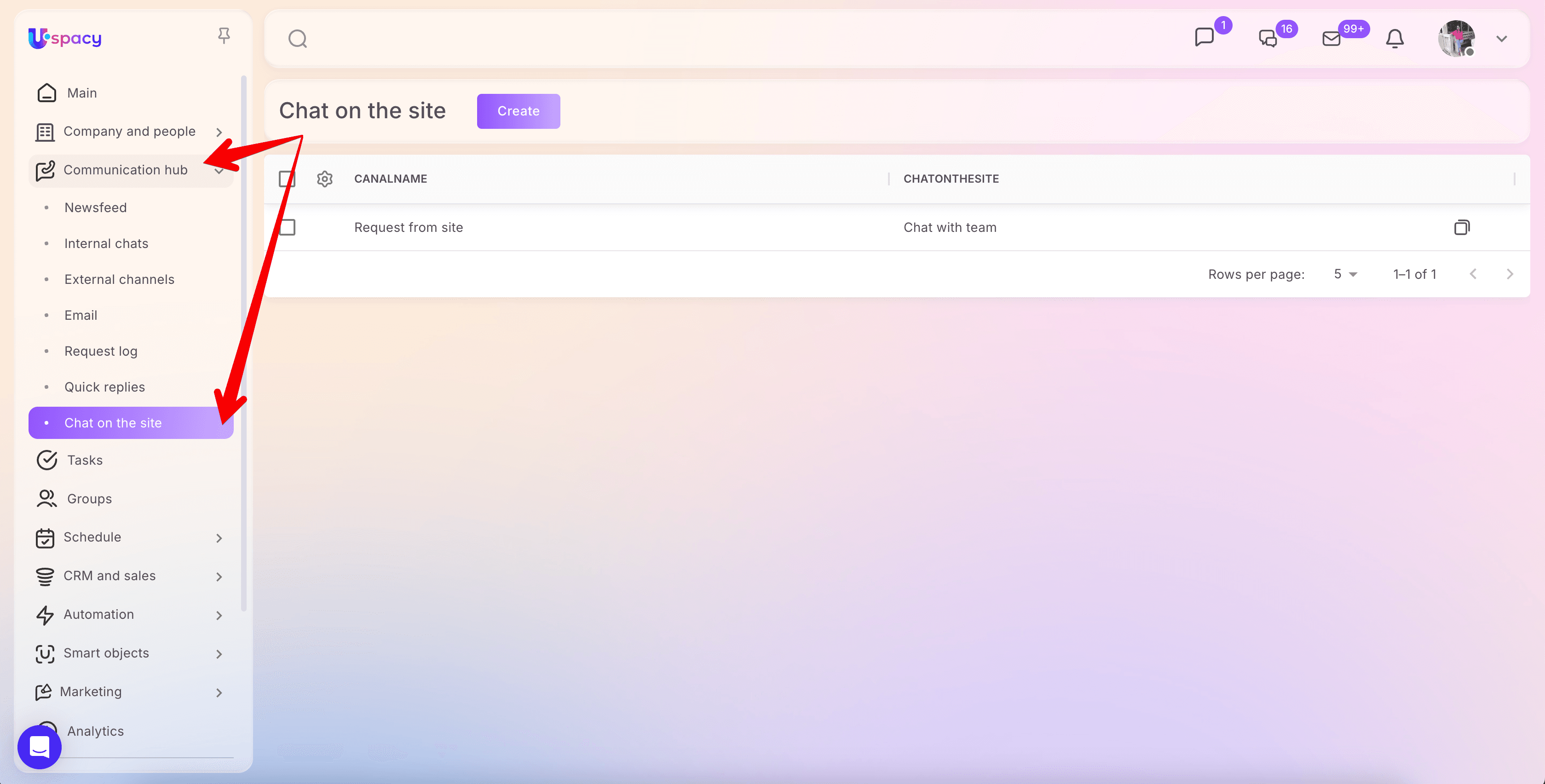Go to Internal chats

tap(106, 243)
